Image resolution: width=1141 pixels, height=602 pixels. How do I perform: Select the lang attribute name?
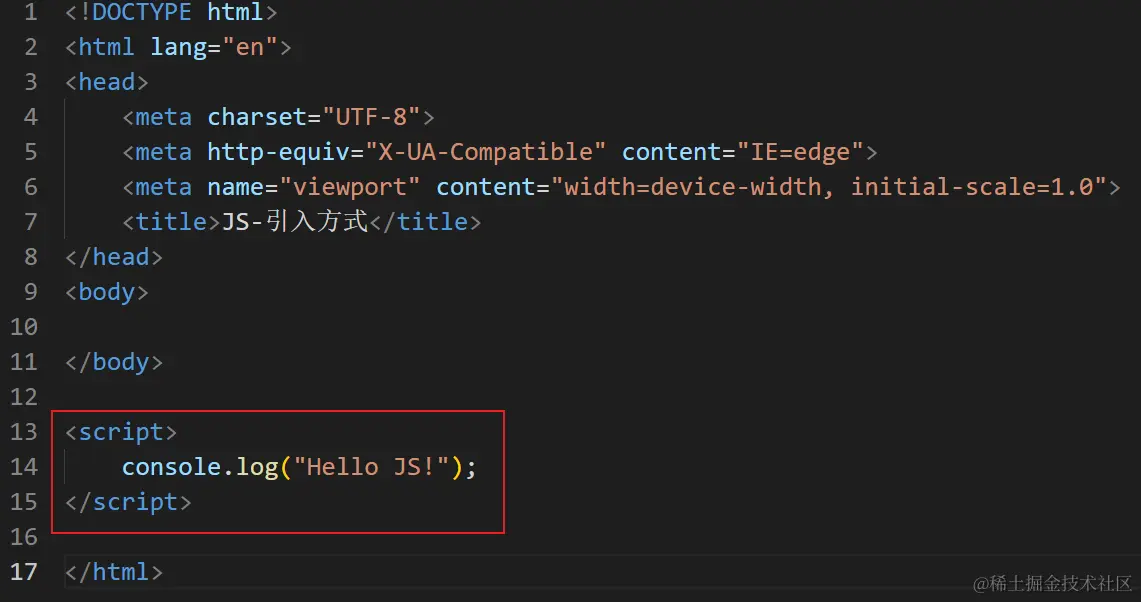coord(178,47)
